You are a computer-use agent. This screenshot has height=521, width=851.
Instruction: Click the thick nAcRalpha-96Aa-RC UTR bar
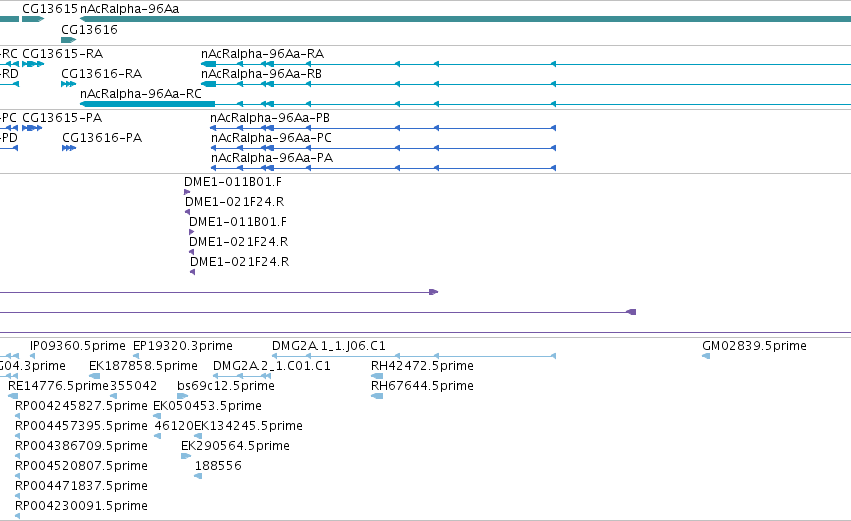coord(148,104)
